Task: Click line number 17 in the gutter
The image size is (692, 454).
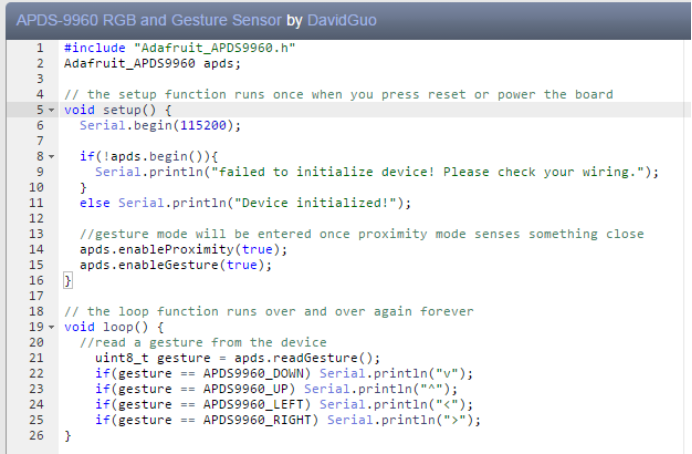Action: click(36, 296)
